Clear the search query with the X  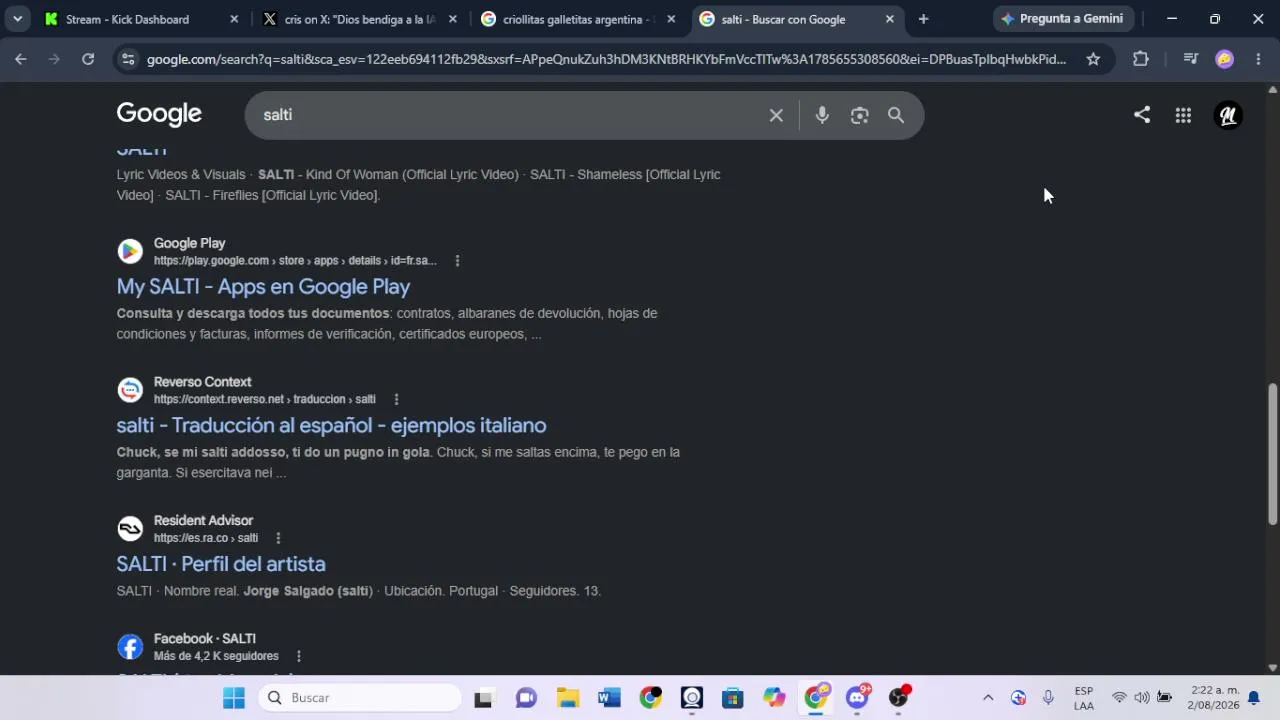pos(776,115)
